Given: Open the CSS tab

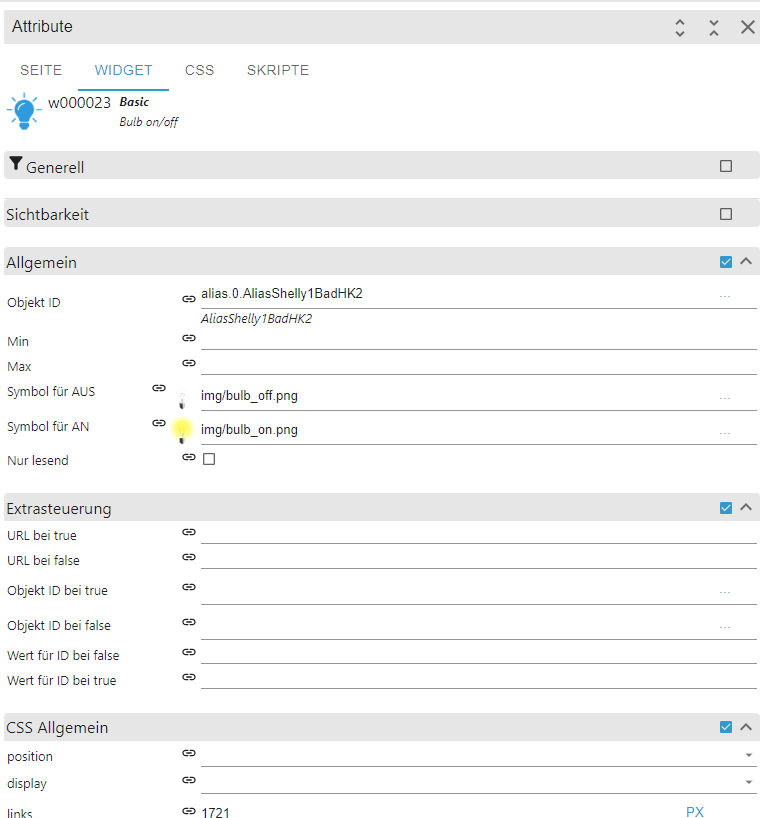Looking at the screenshot, I should coord(199,70).
